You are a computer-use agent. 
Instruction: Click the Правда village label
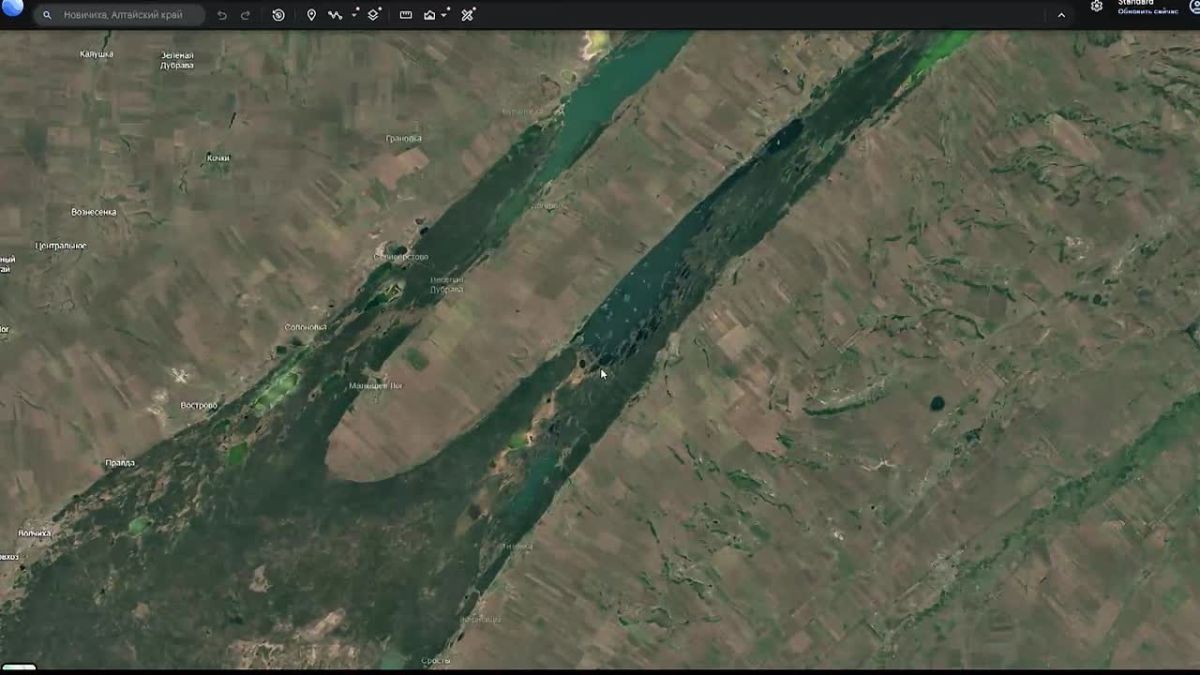click(120, 463)
